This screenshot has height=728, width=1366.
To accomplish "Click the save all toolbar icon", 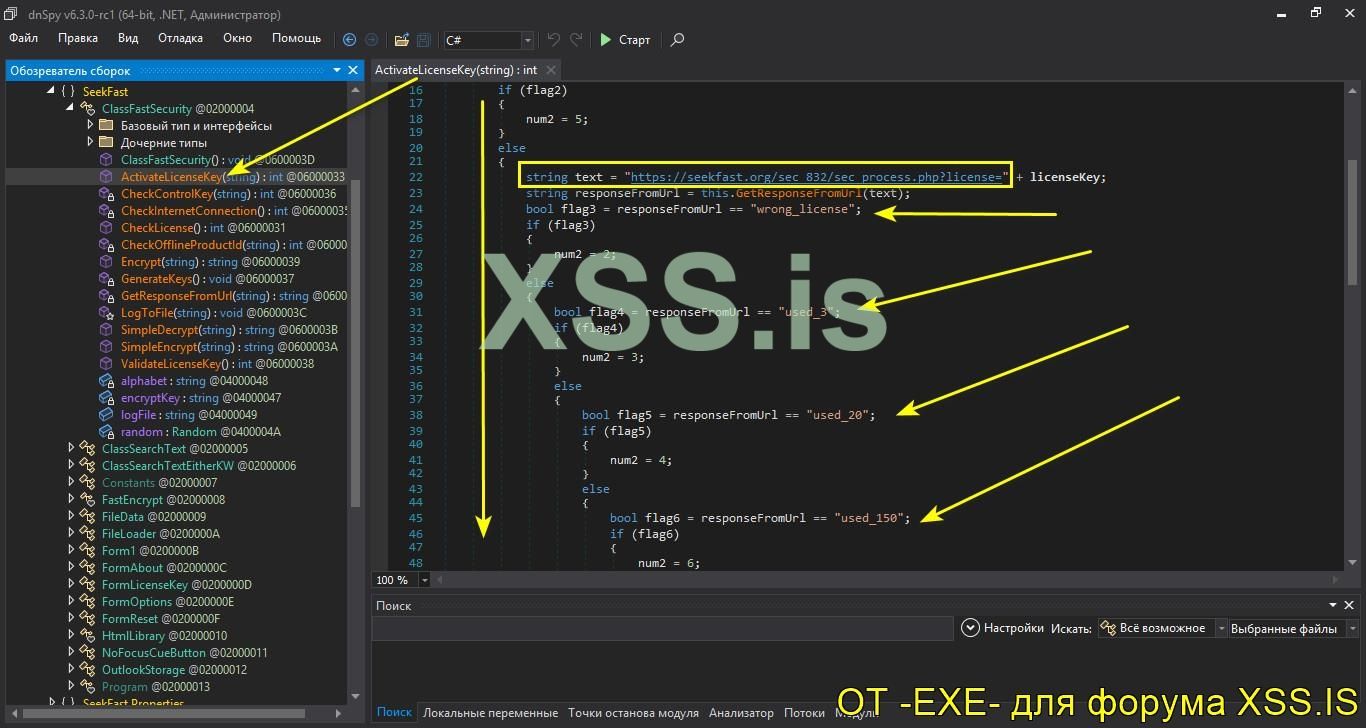I will coord(424,40).
